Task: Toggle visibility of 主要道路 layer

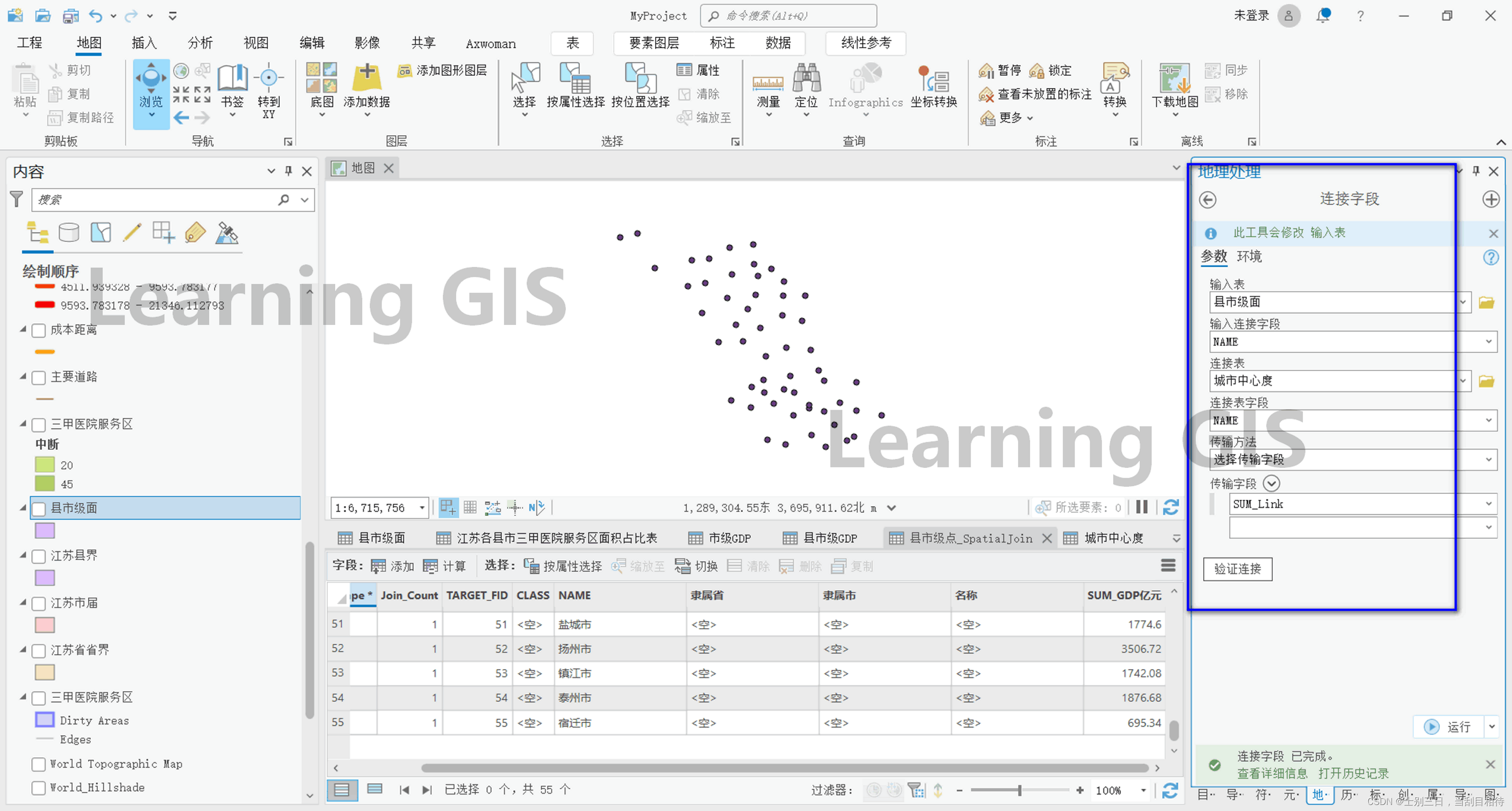Action: tap(39, 377)
